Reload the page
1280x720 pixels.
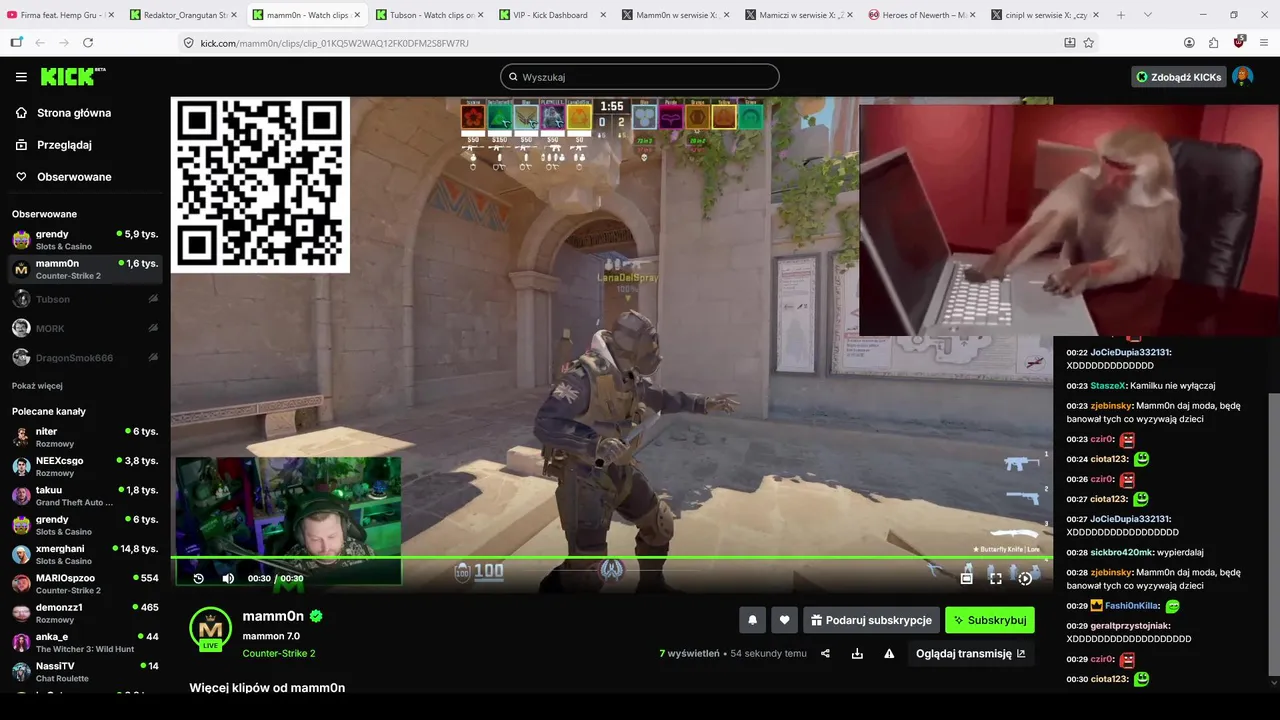[88, 43]
